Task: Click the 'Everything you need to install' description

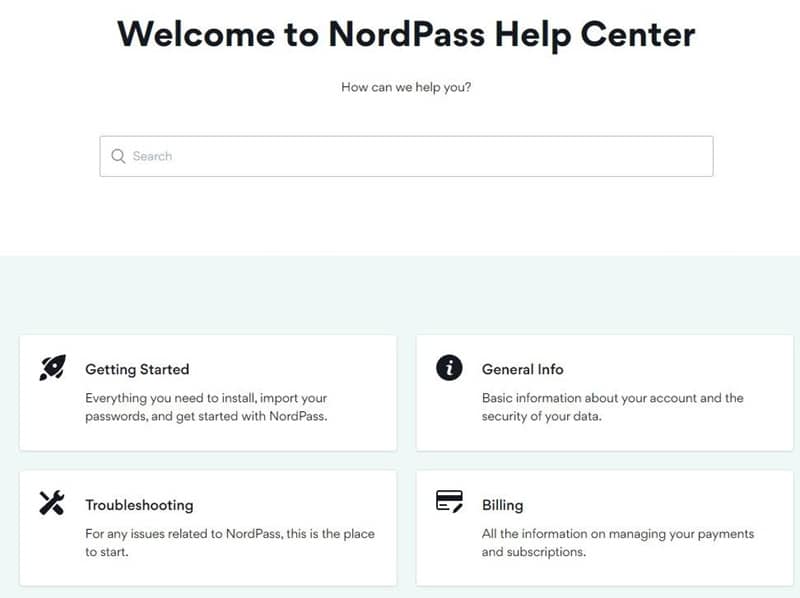Action: (206, 407)
